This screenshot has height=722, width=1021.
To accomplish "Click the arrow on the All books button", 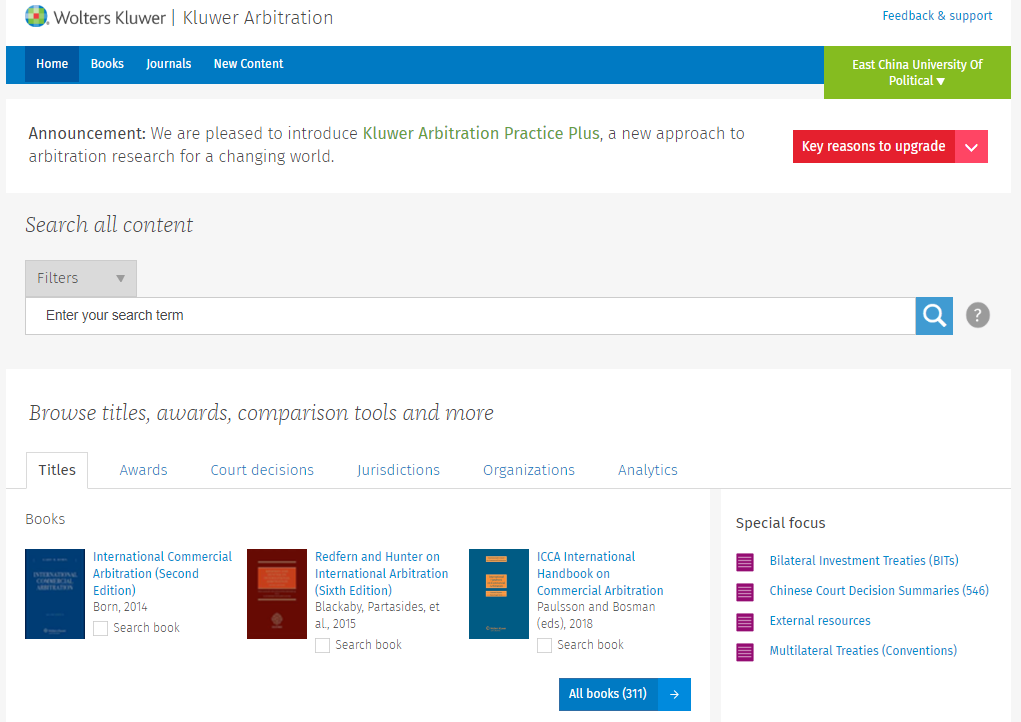I will coord(675,695).
